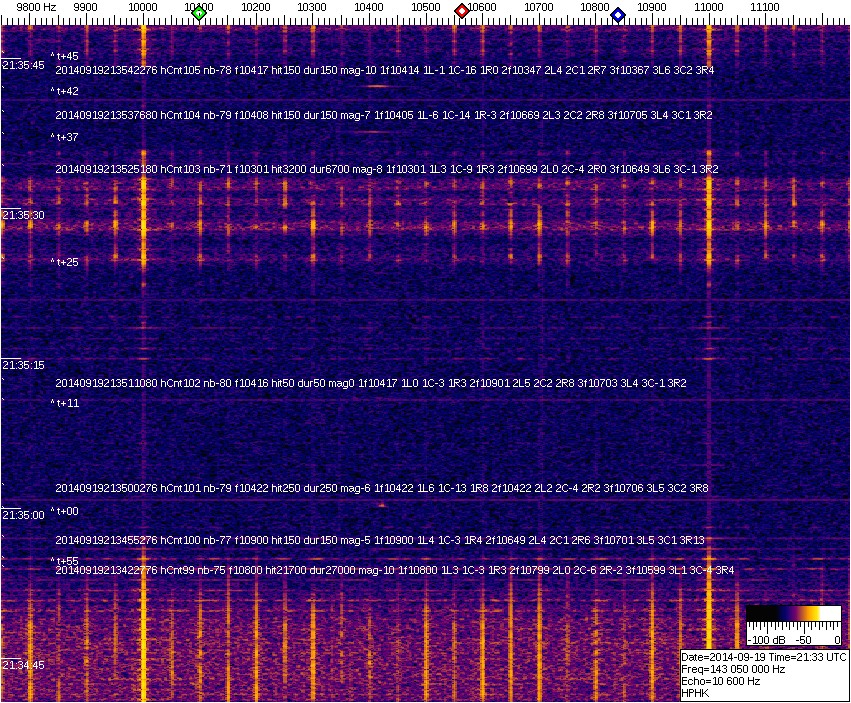The height and width of the screenshot is (703, 851).
Task: Click the 21:35:30 time label
Action: [23, 215]
